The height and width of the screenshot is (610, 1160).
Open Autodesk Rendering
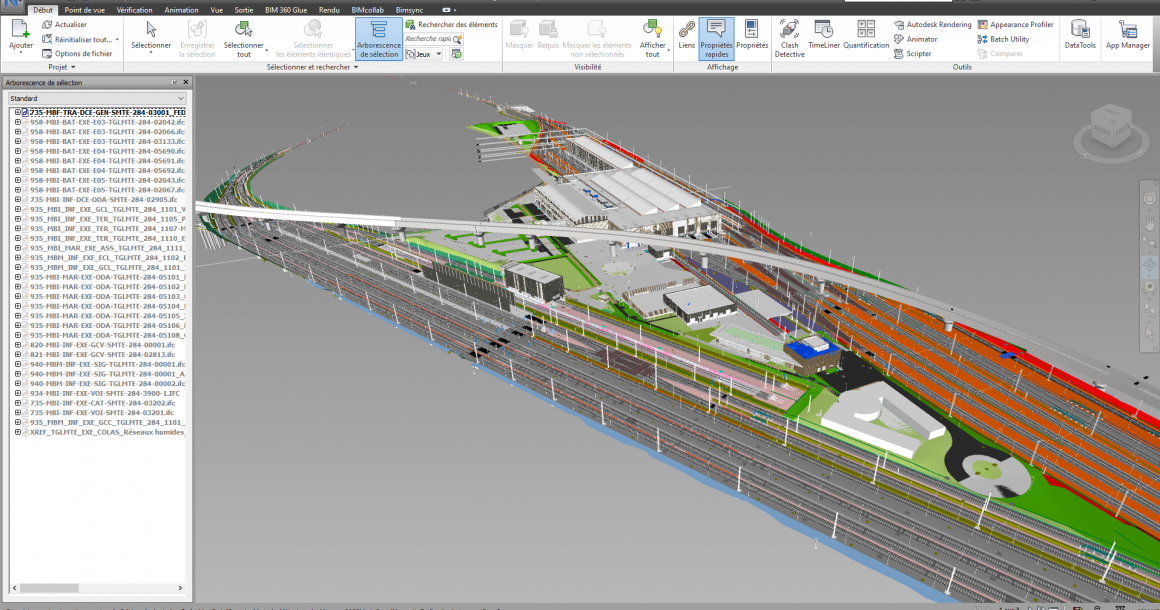pos(932,24)
